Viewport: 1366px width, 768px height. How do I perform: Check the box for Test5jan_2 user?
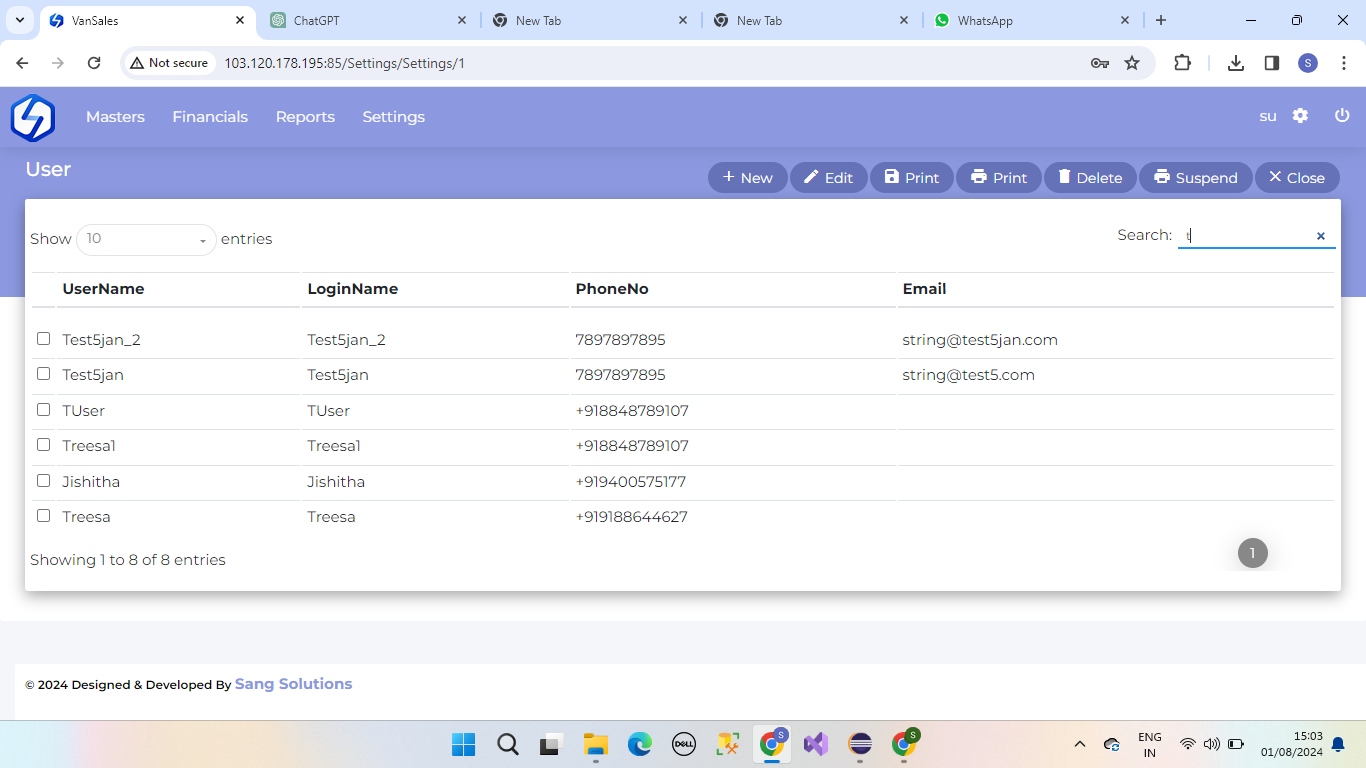43,339
